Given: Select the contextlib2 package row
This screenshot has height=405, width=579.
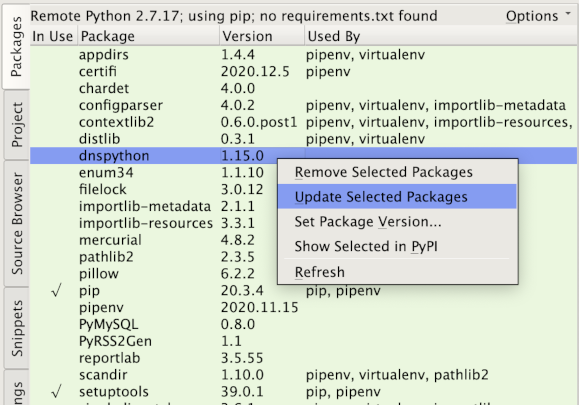Looking at the screenshot, I should (304, 122).
